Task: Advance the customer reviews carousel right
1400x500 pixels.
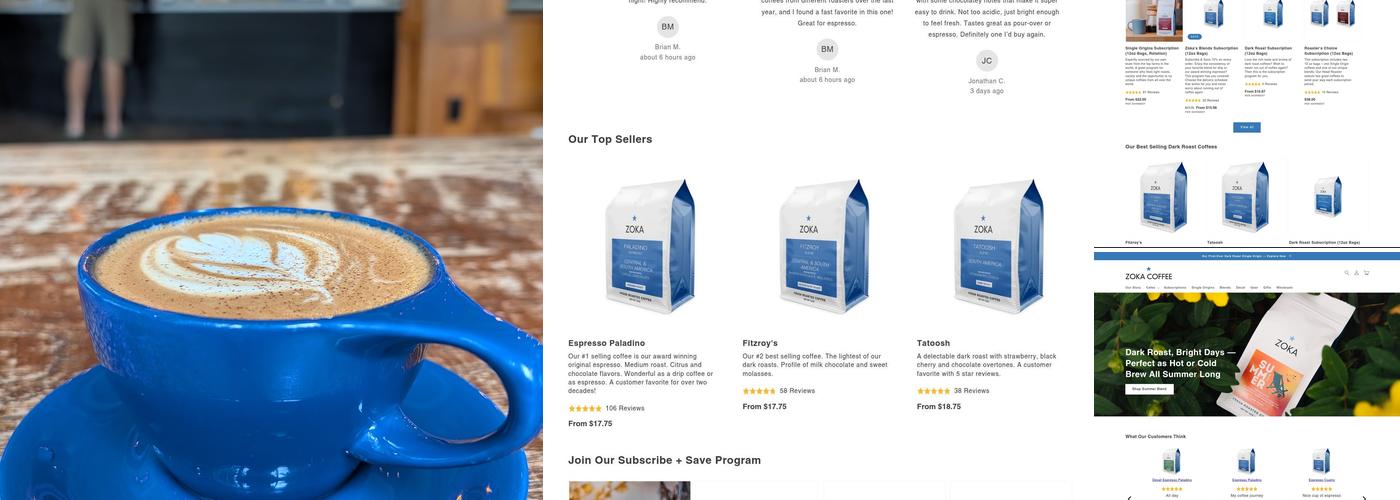Action: click(1364, 498)
